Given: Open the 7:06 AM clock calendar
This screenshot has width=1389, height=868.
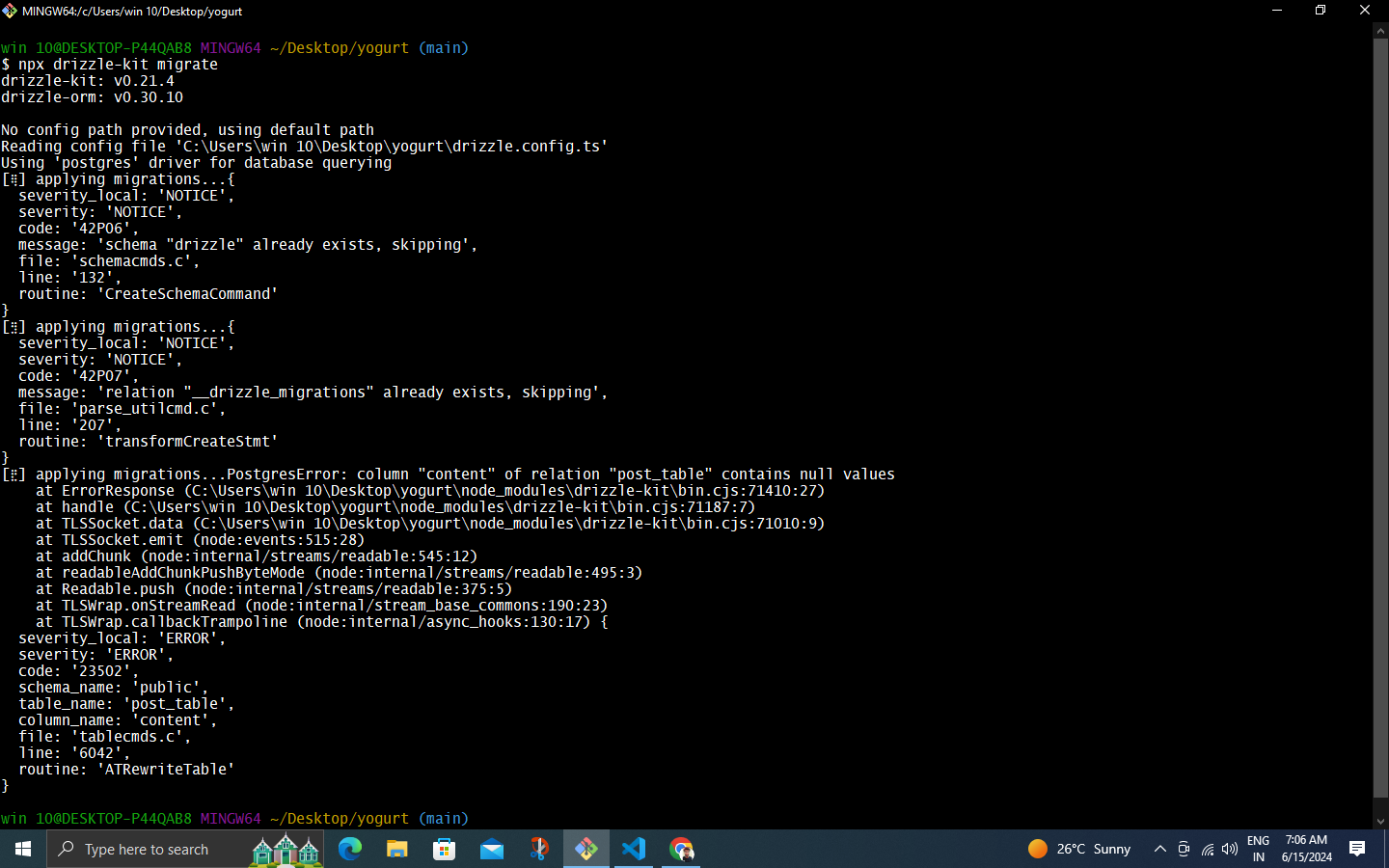Looking at the screenshot, I should (1307, 849).
